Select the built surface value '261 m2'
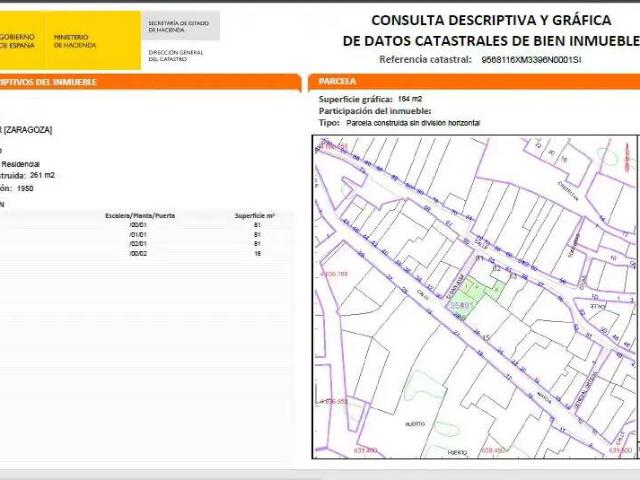Viewport: 640px width, 480px height. (42, 176)
